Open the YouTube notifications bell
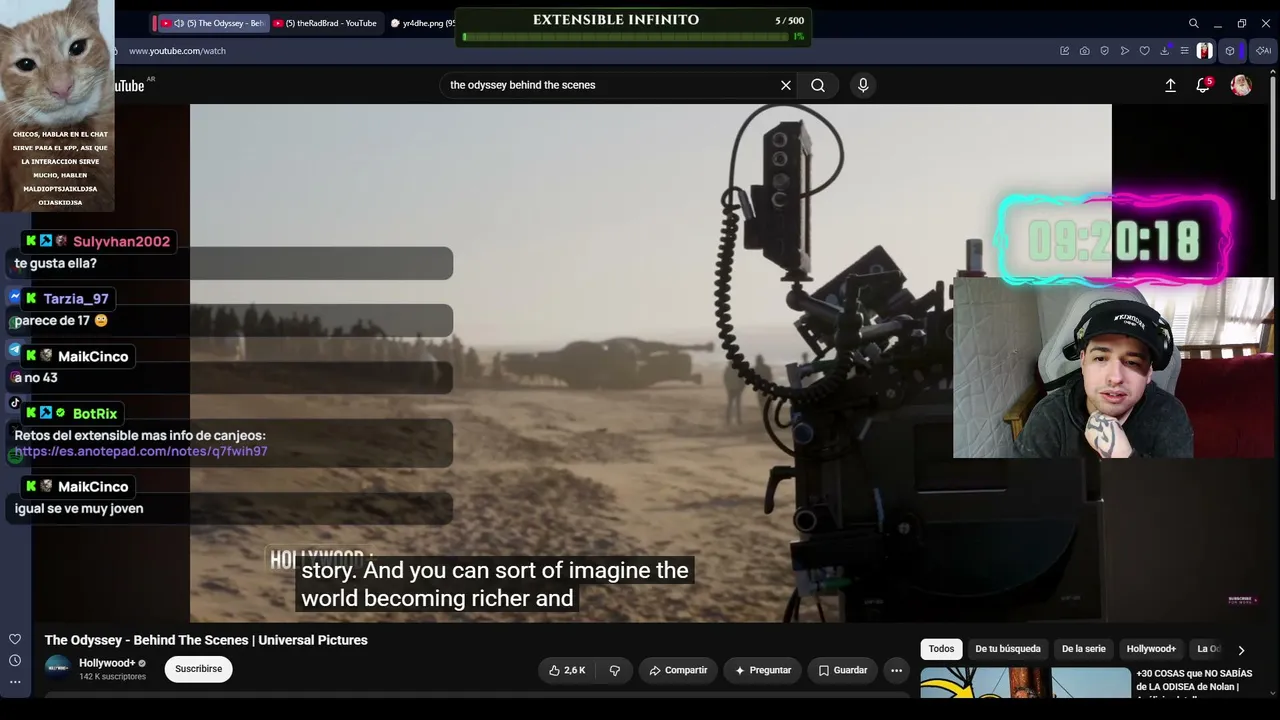This screenshot has width=1280, height=720. (1203, 85)
